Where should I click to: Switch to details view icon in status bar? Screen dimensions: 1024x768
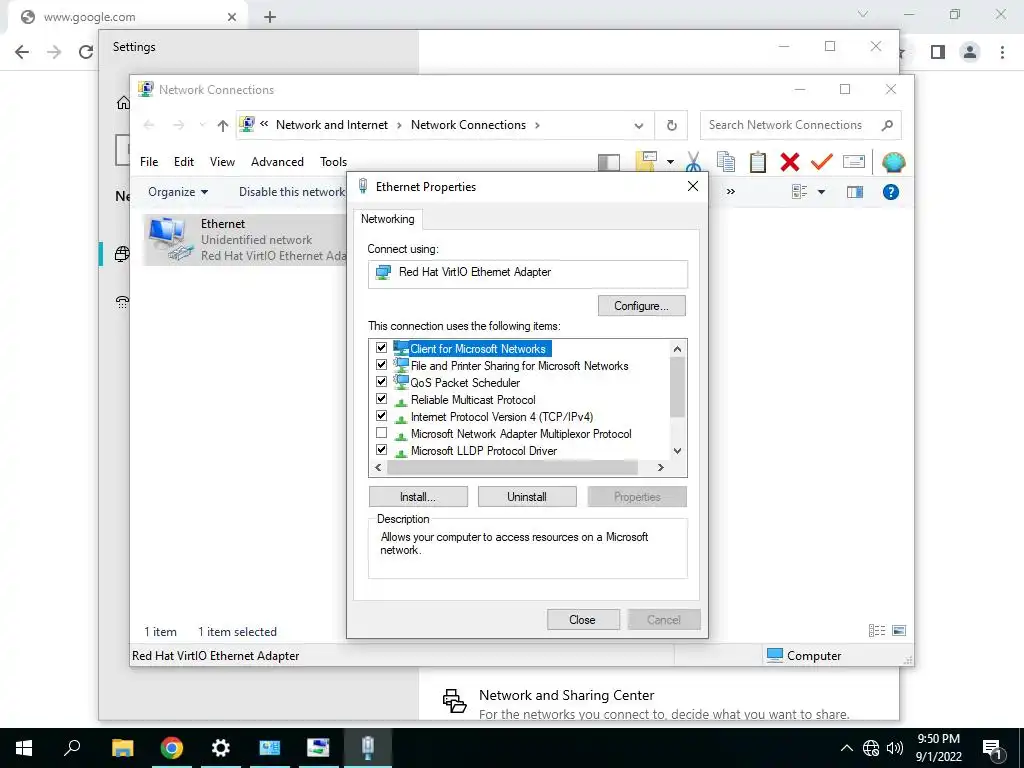(877, 630)
